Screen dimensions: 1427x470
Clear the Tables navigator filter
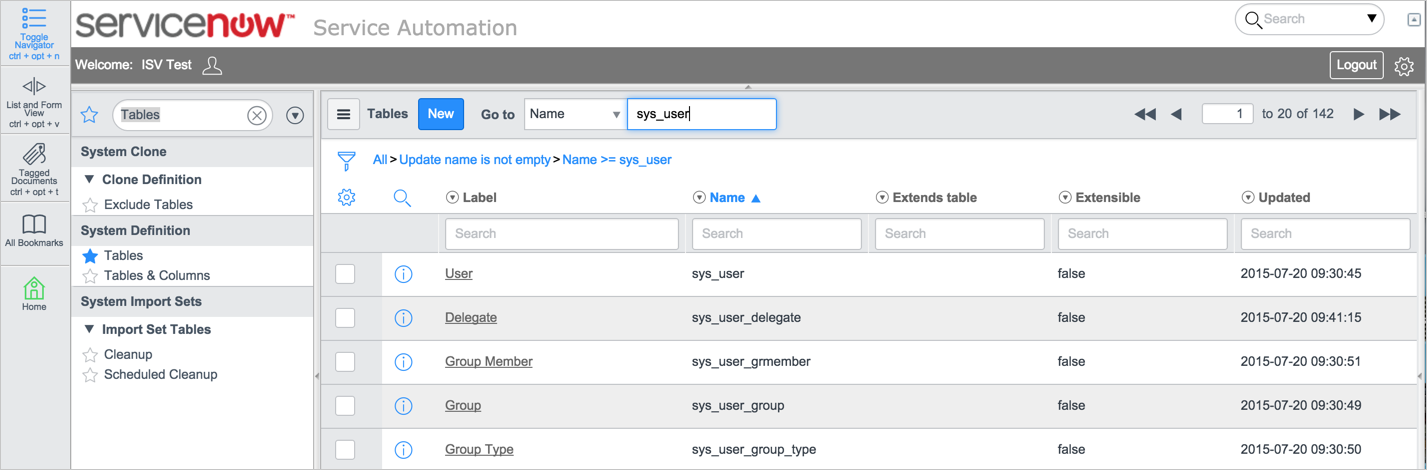[257, 116]
